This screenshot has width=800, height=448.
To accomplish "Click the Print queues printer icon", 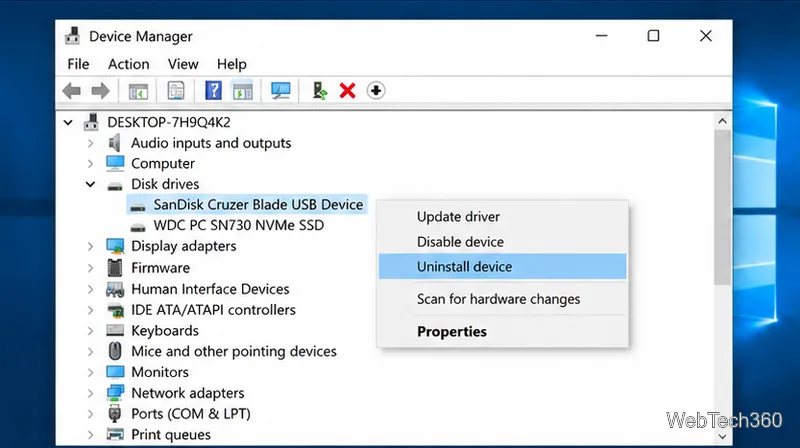I will (x=115, y=435).
